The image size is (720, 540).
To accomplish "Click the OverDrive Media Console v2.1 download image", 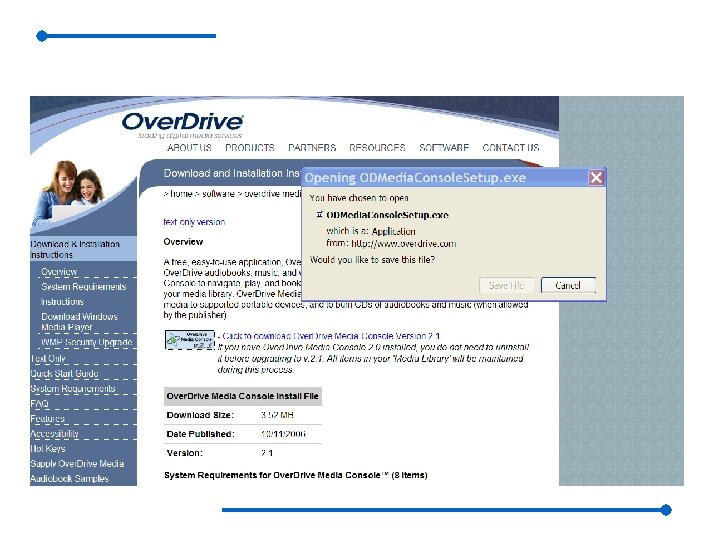I will point(190,340).
